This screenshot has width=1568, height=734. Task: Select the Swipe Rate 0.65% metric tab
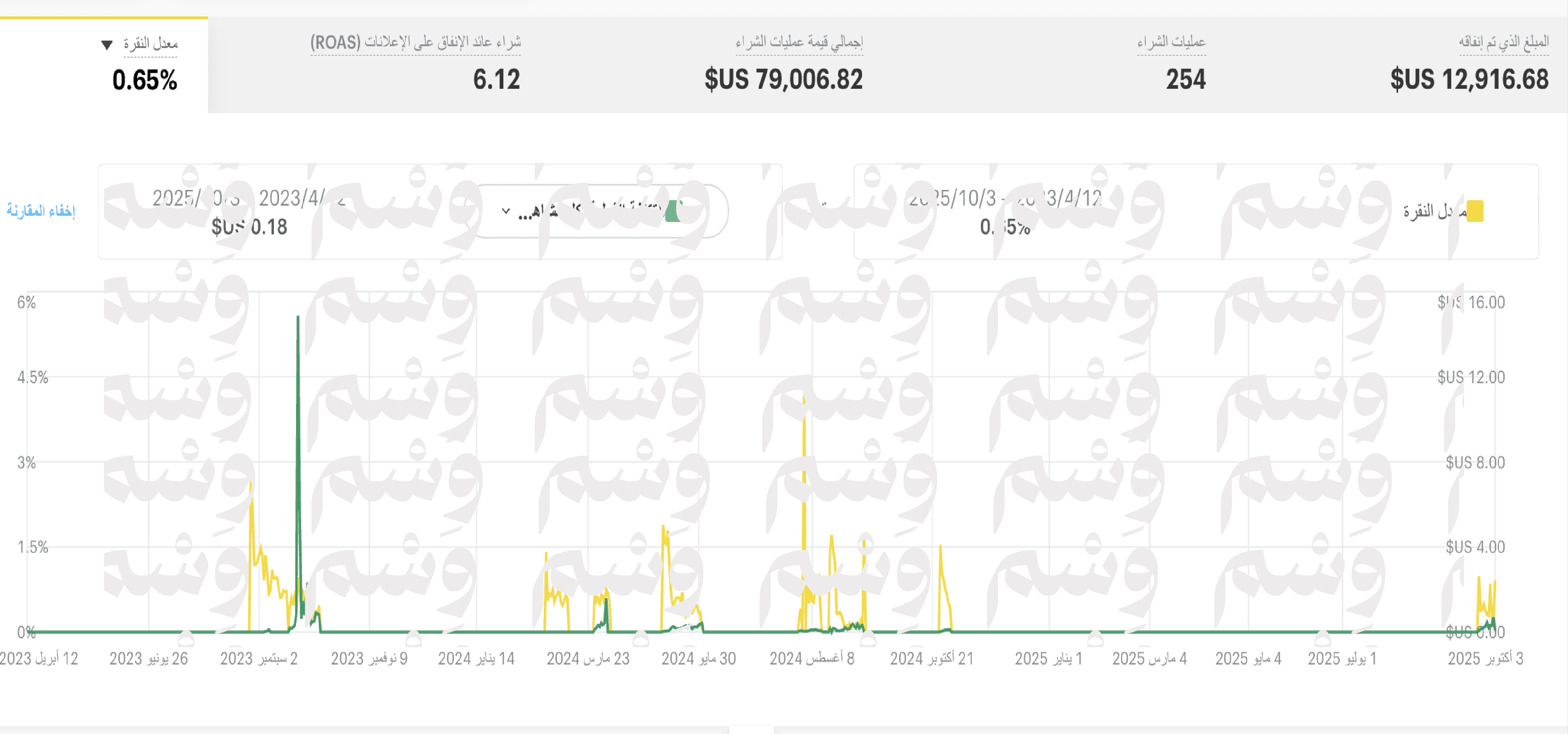click(x=145, y=80)
